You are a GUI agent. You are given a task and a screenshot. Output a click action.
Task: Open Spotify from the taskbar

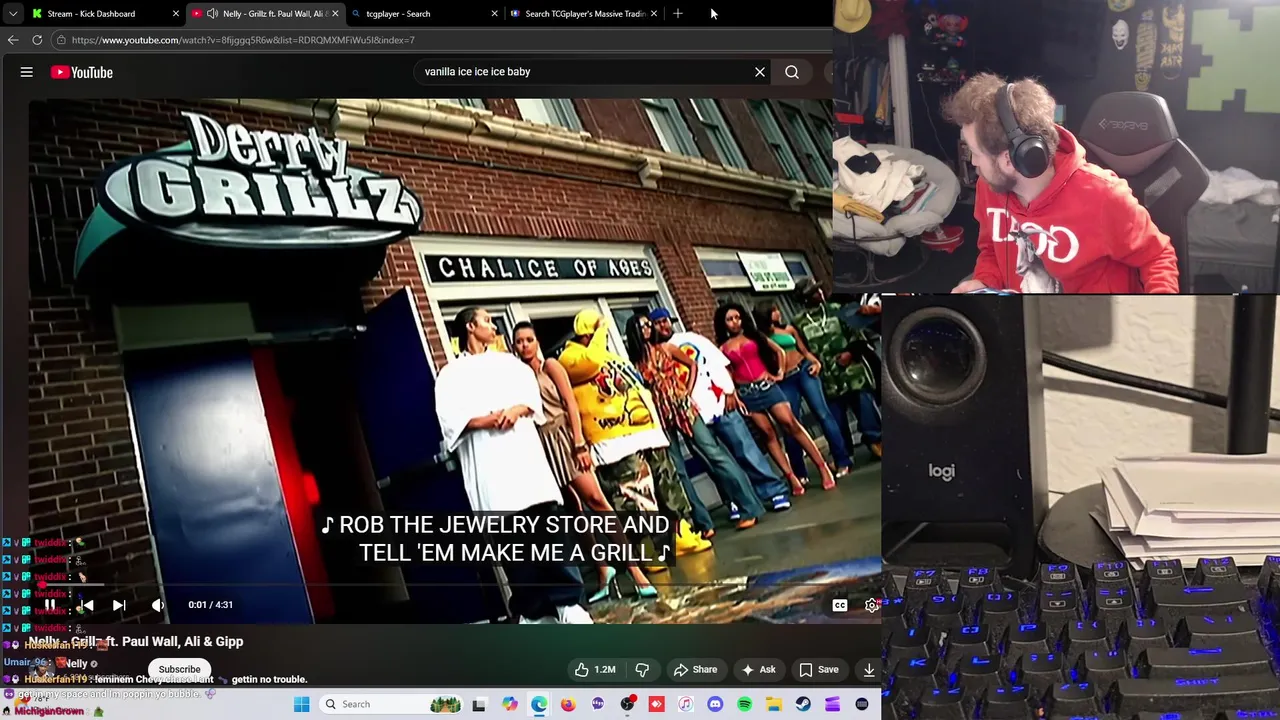pyautogui.click(x=744, y=704)
